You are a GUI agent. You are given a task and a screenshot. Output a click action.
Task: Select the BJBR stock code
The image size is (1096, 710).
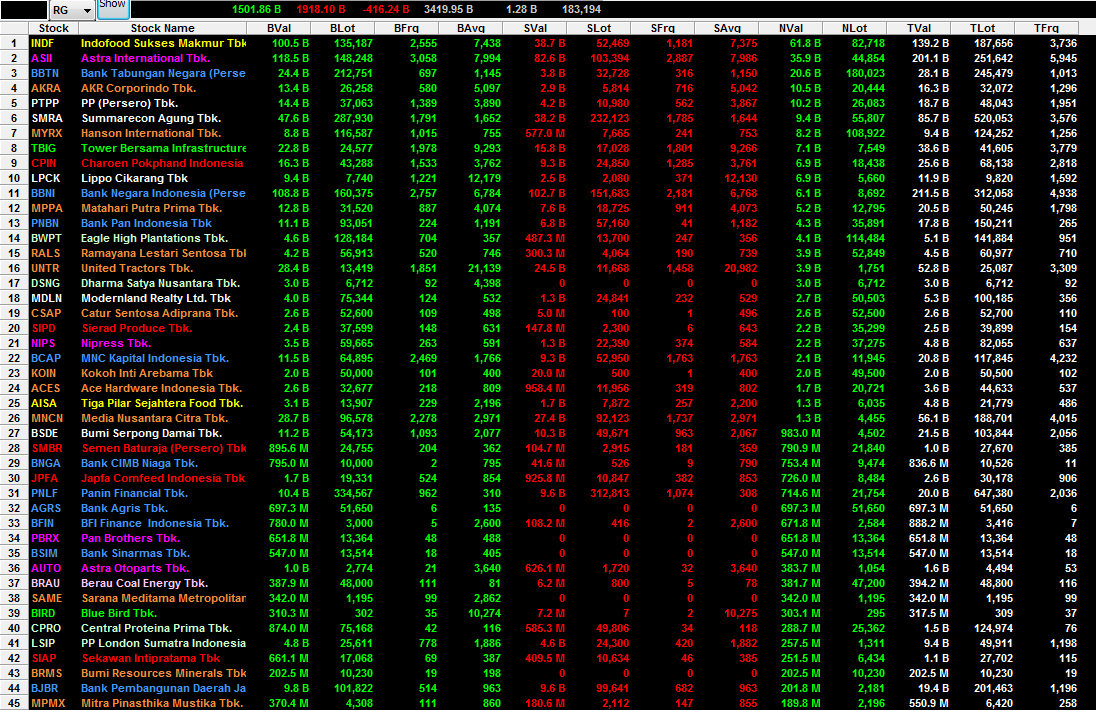(45, 689)
